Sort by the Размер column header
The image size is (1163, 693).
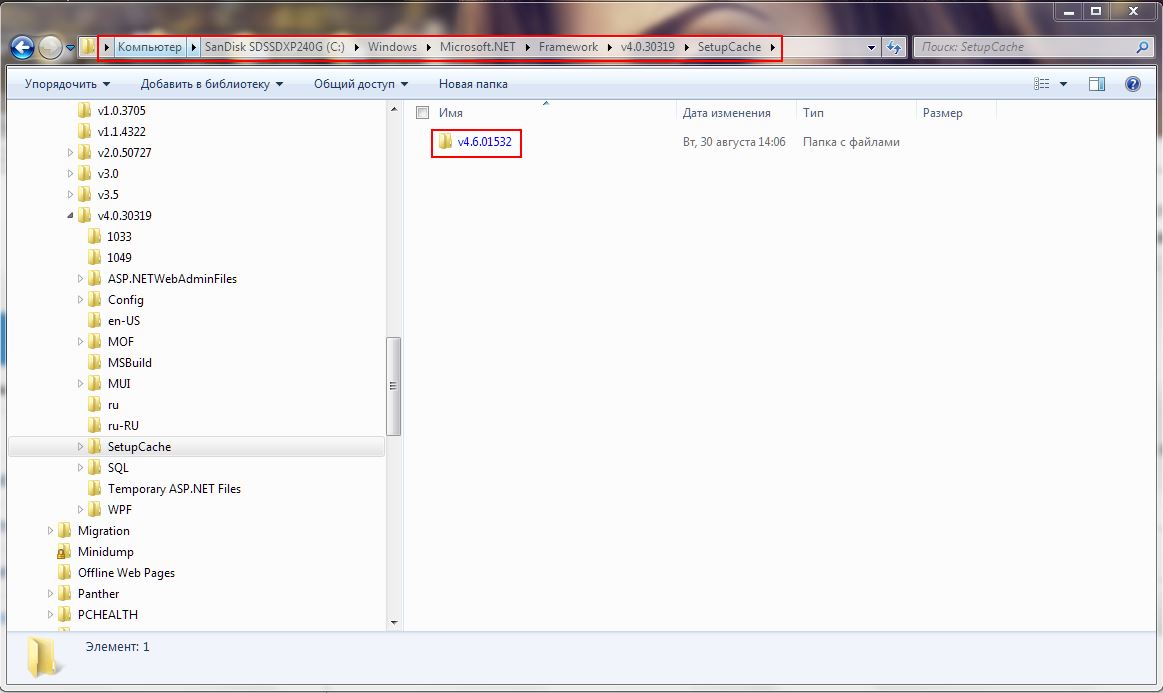click(943, 113)
